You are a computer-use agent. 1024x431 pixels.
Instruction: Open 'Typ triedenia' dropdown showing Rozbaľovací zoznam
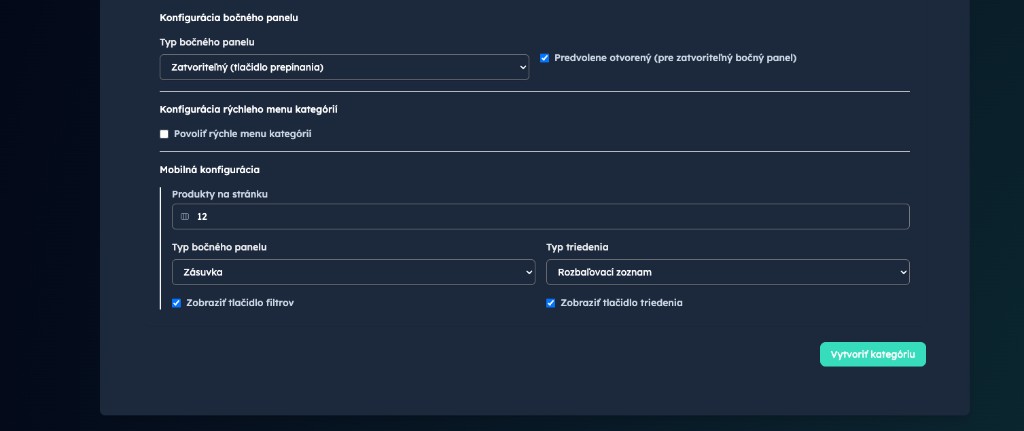click(x=728, y=272)
